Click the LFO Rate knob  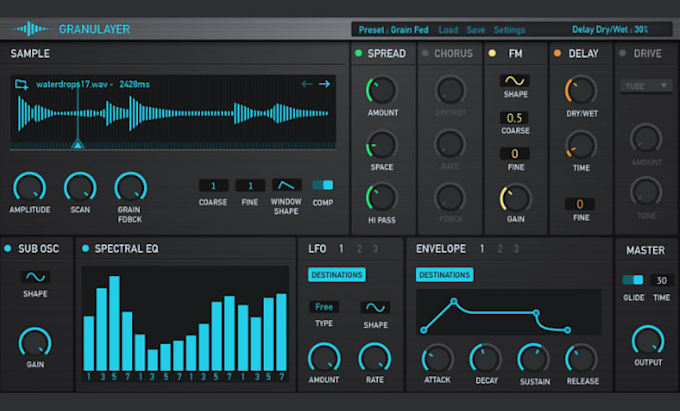coord(375,358)
